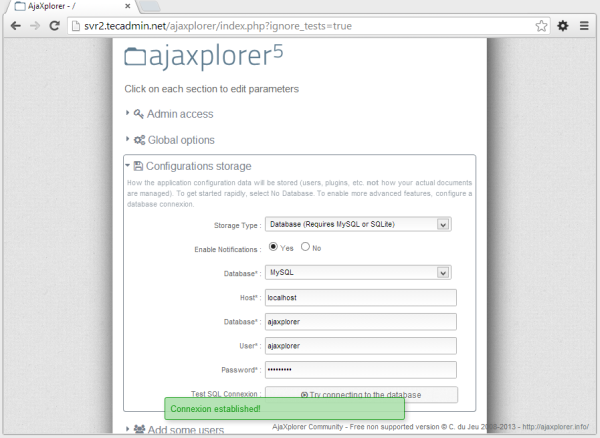This screenshot has width=600, height=438.
Task: Click the Host input field
Action: [x=360, y=297]
